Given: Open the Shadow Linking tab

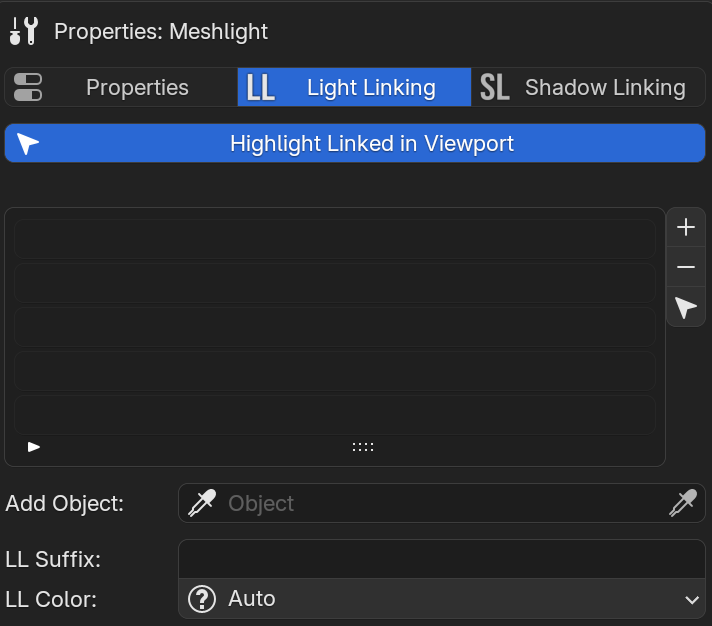Looking at the screenshot, I should point(588,87).
